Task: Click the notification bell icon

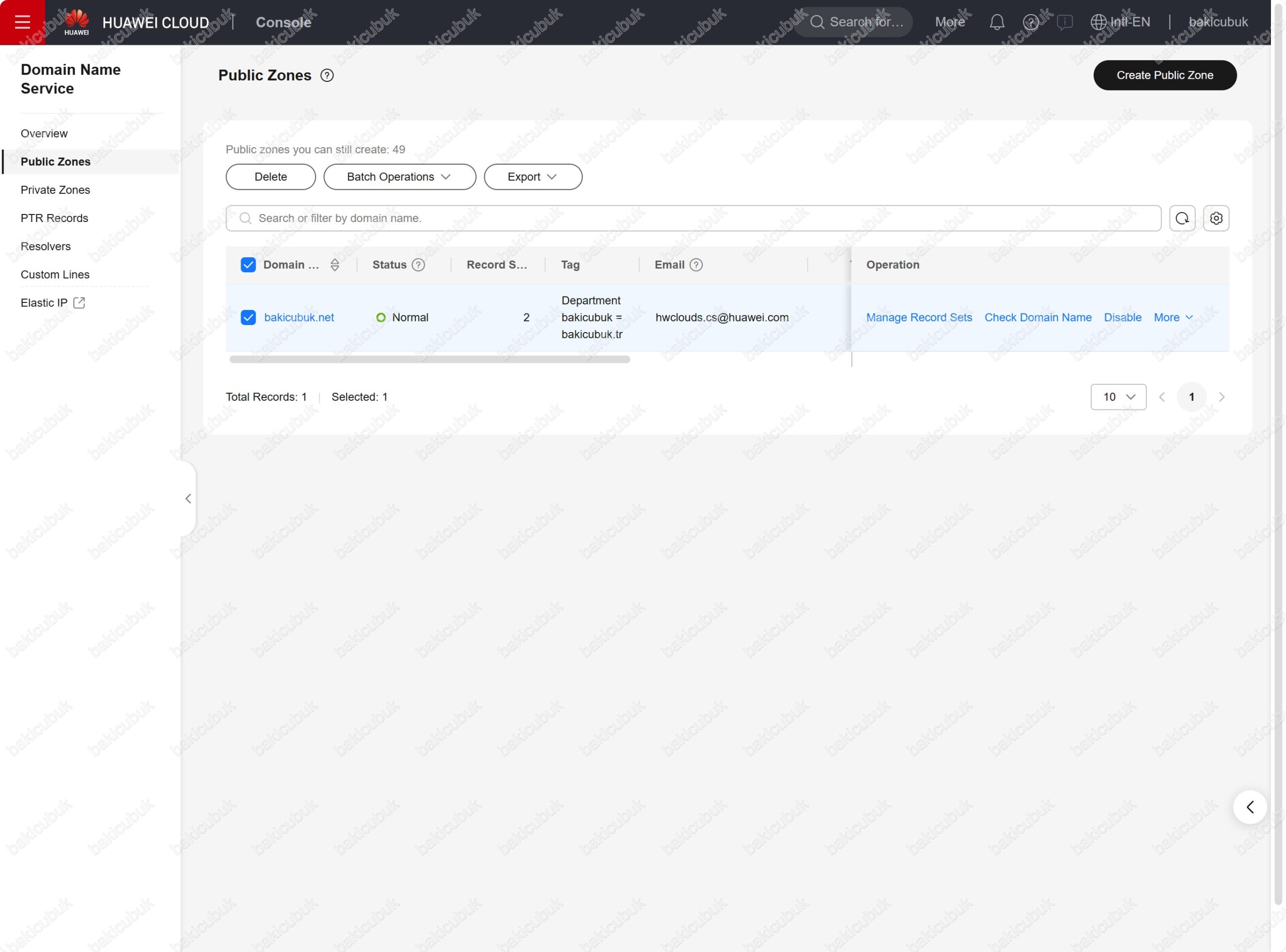Action: (997, 22)
